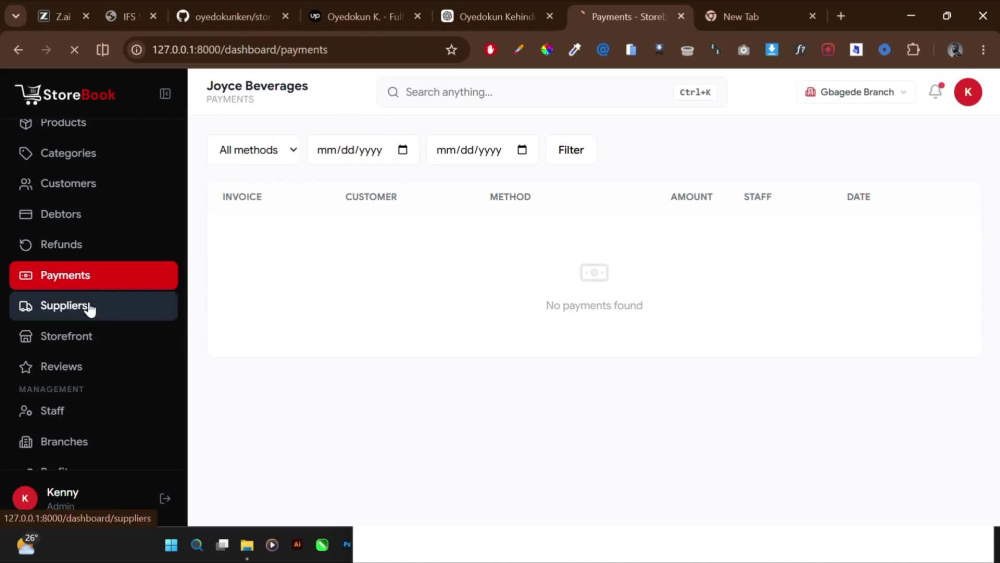Click the Joyce Beverages store name
This screenshot has width=1000, height=563.
click(257, 86)
